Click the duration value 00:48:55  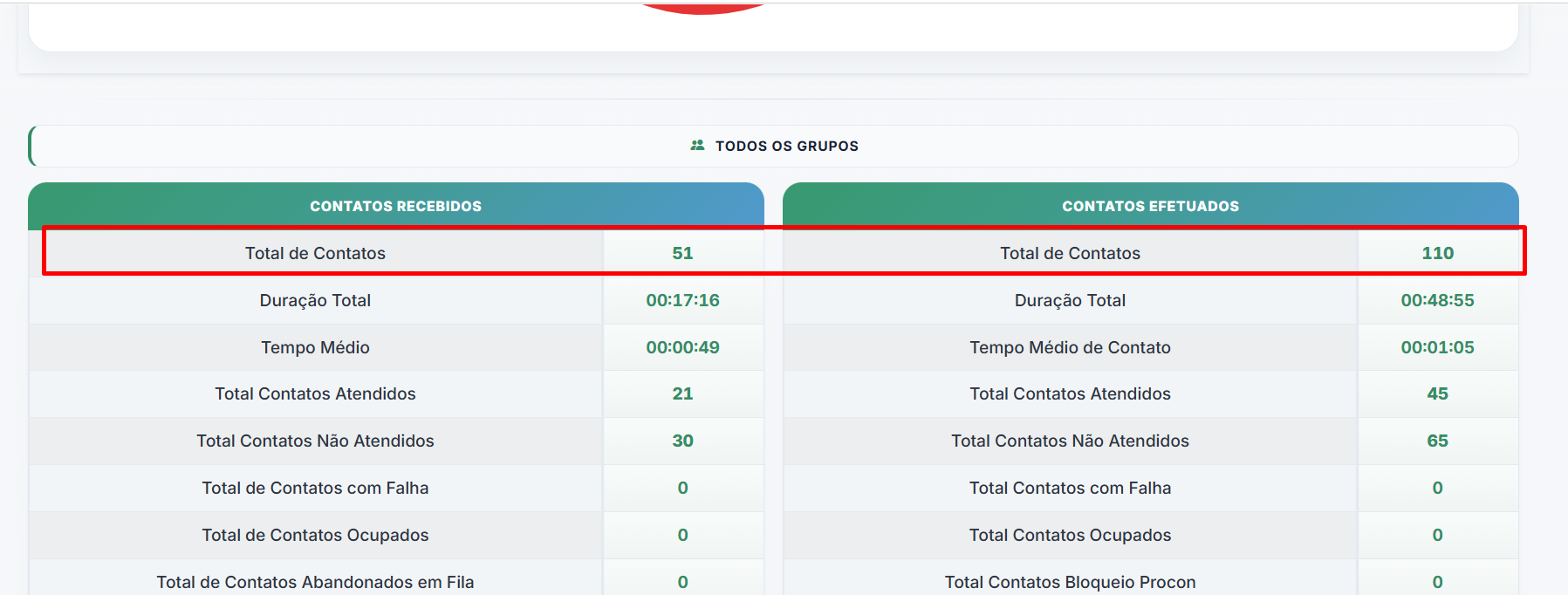click(1438, 300)
